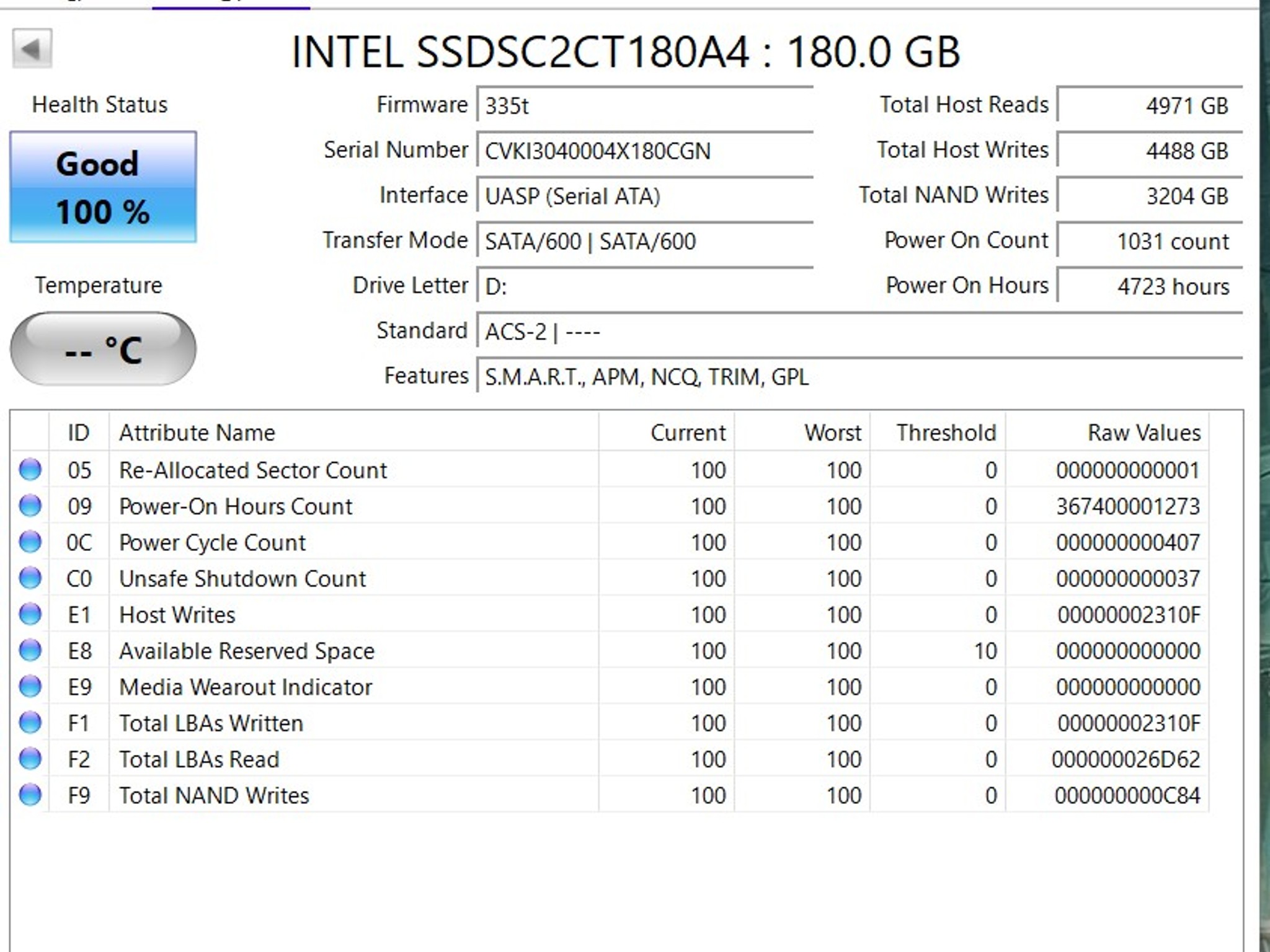Click the Worst column header

(x=802, y=432)
